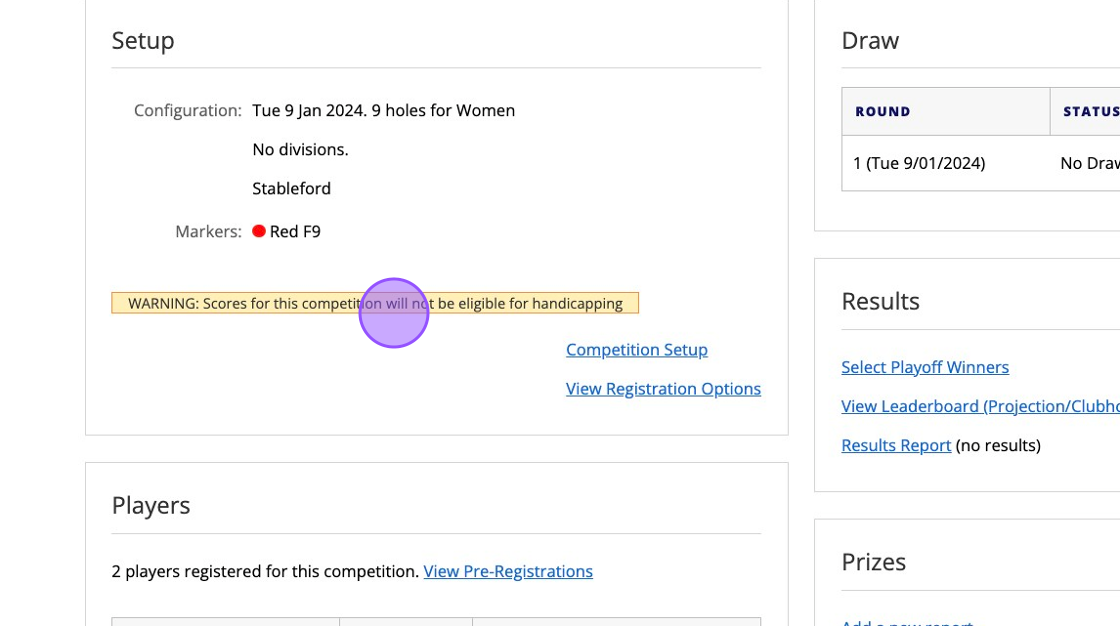This screenshot has height=626, width=1120.
Task: Open View Registration Options
Action: pos(663,389)
